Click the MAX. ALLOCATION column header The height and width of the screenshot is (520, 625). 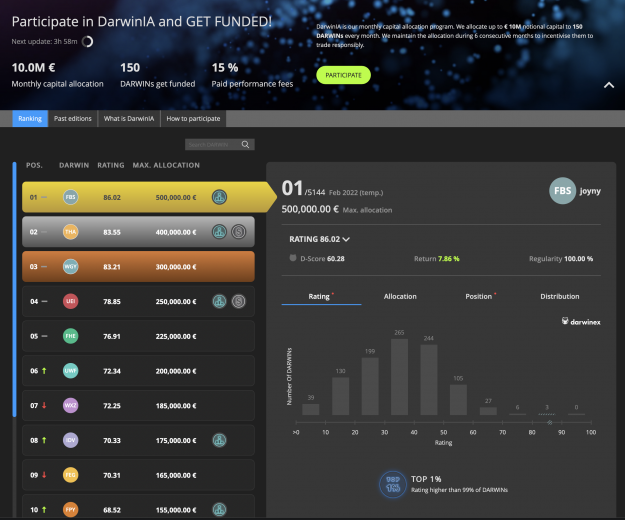[x=166, y=165]
